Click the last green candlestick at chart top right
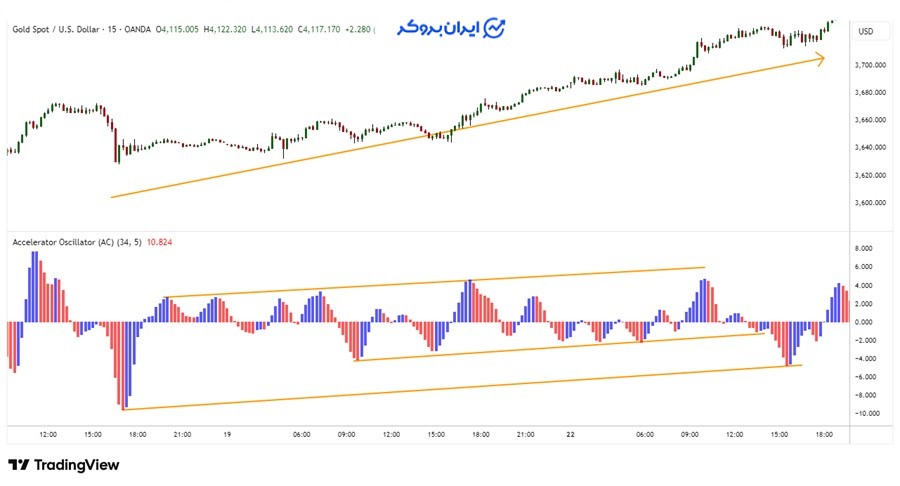 [x=830, y=23]
